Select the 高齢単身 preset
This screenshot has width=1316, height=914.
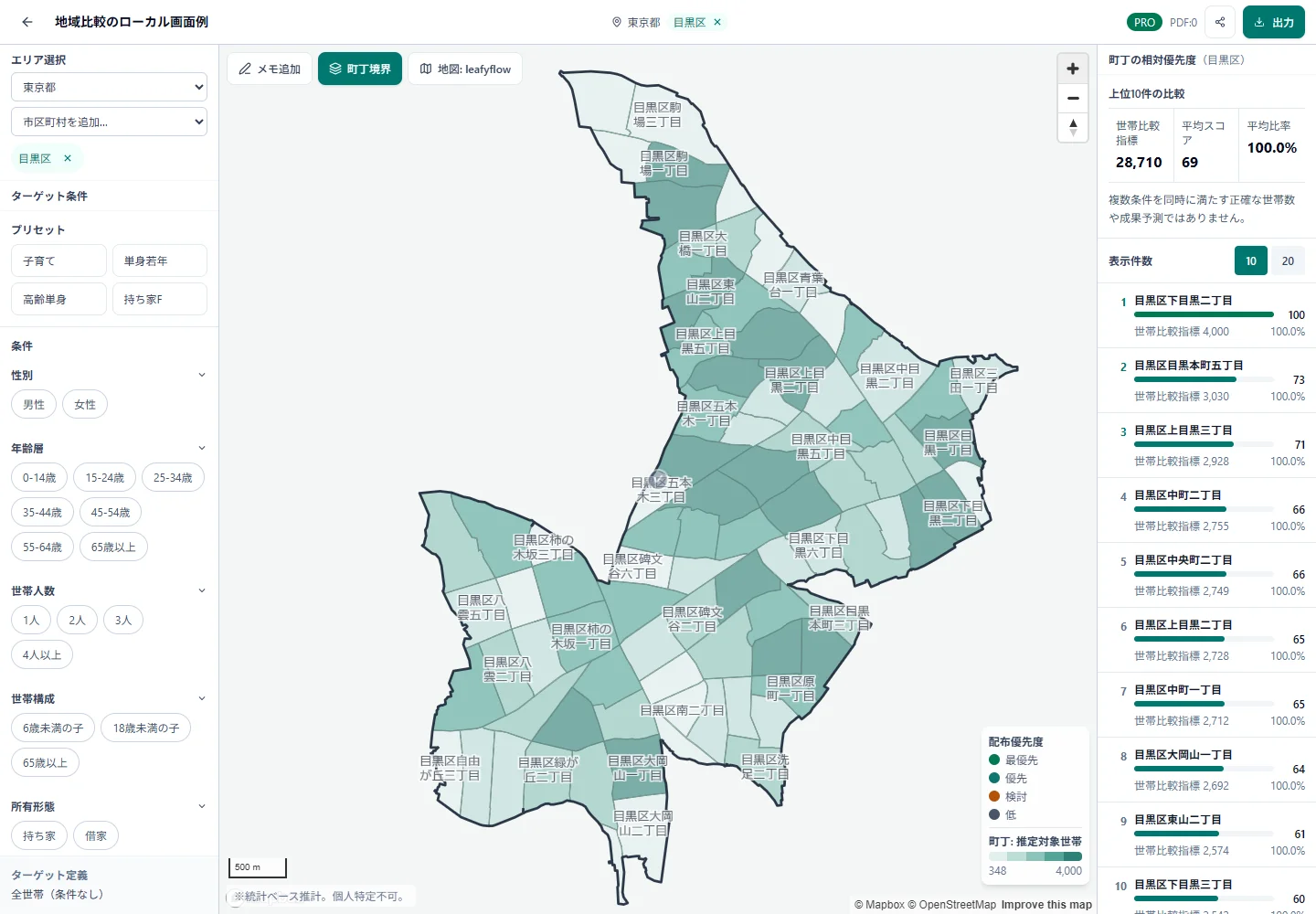click(x=59, y=299)
